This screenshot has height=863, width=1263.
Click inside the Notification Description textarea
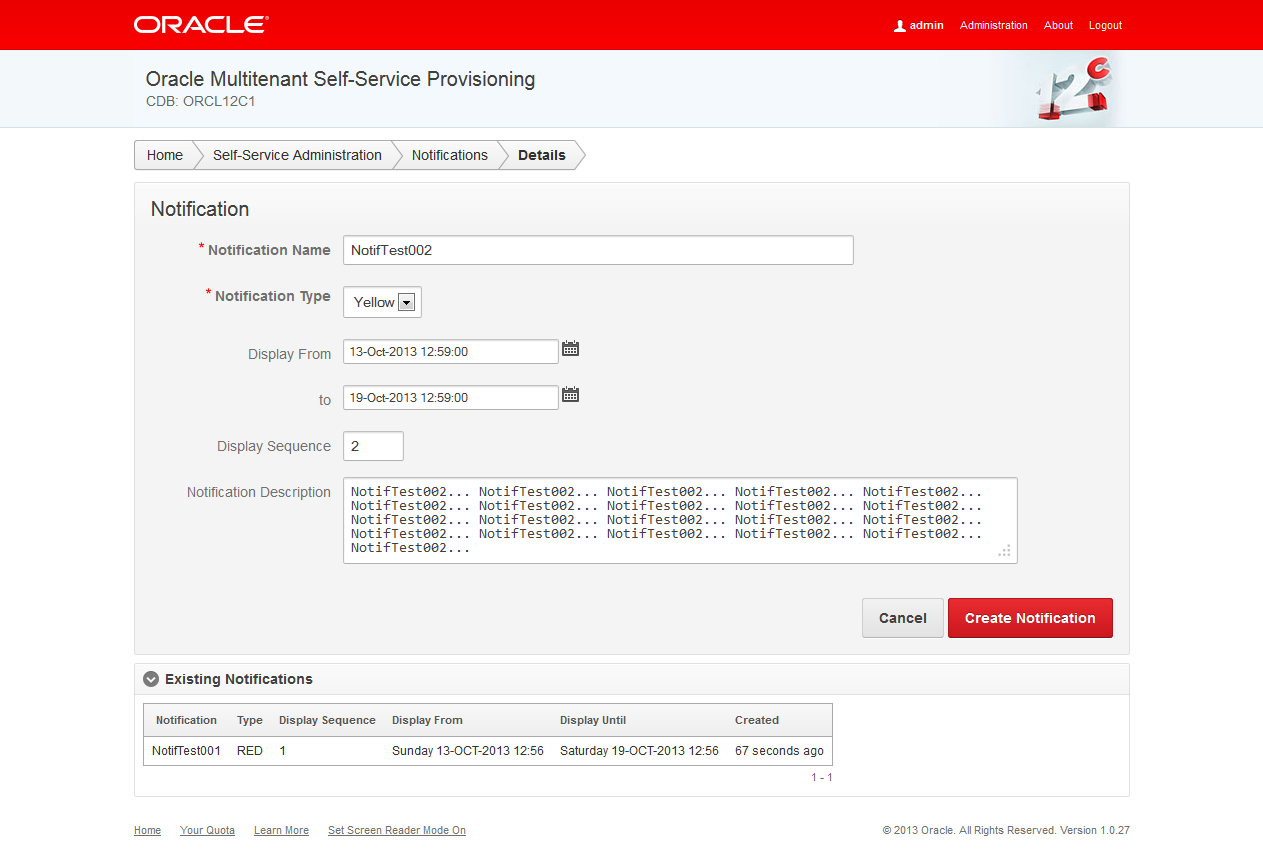click(680, 520)
